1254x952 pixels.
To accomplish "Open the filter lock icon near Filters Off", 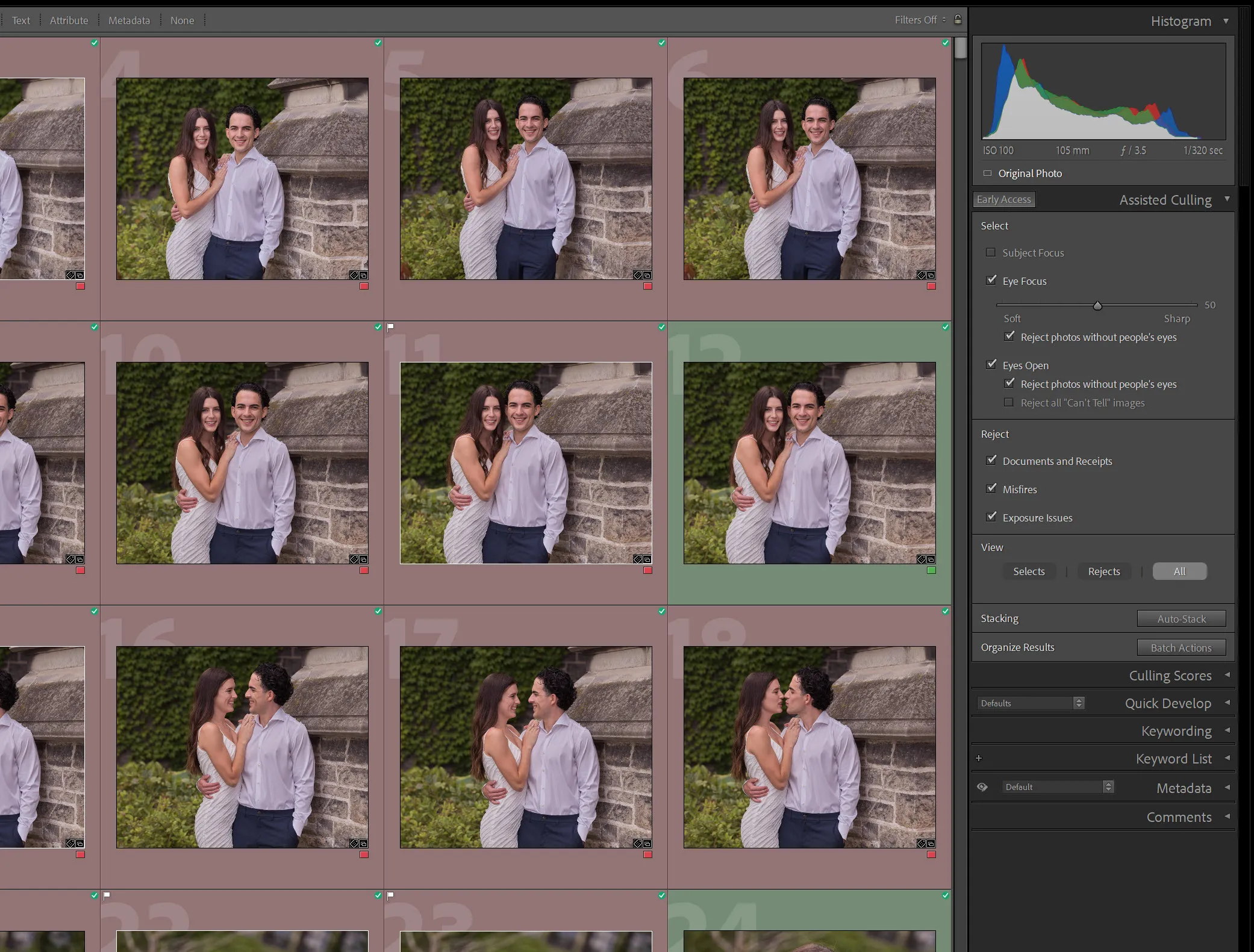I will [958, 19].
